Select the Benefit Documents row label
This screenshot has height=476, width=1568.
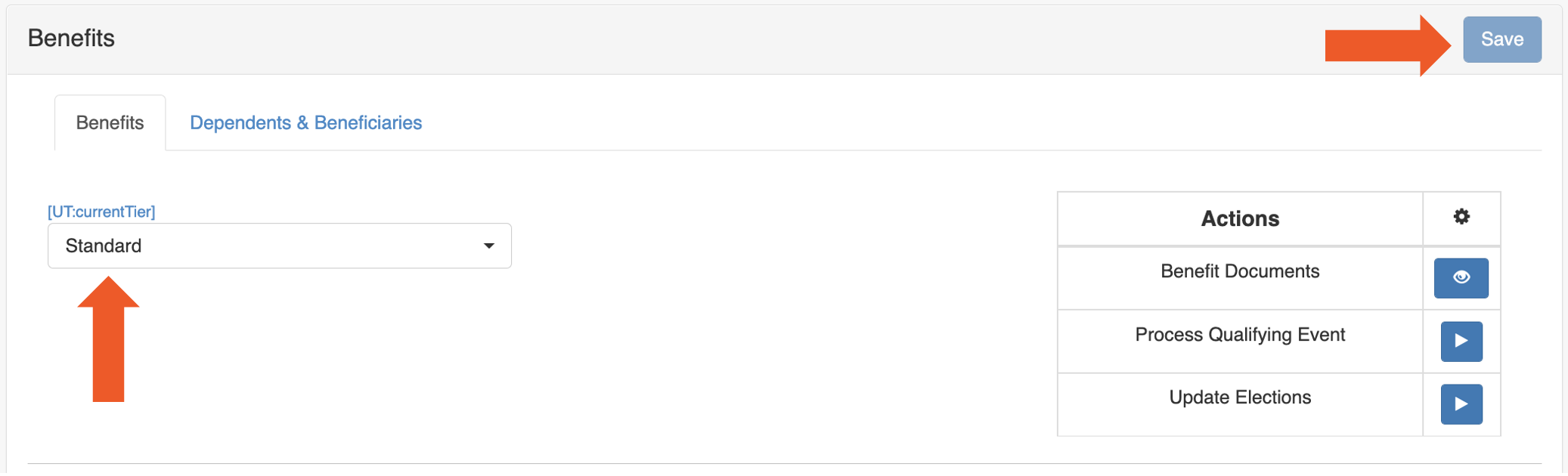pos(1240,272)
